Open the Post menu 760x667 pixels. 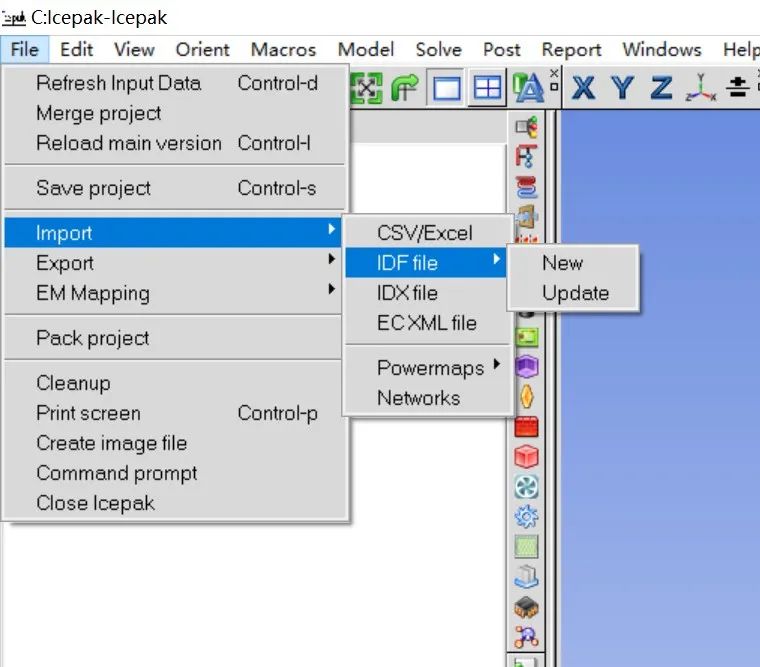click(x=502, y=49)
